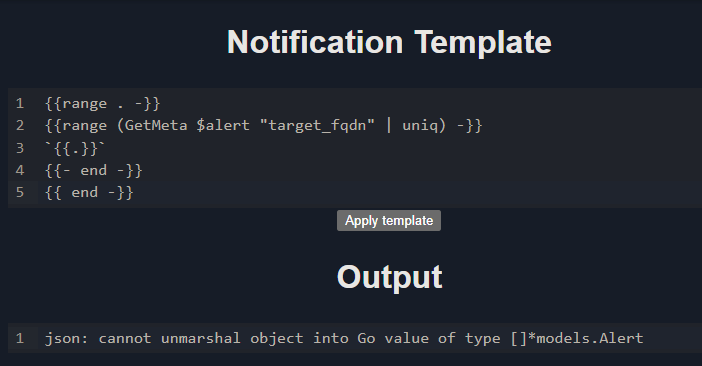Click the json unmarshal error output line
Screen dimensions: 702x366
(344, 338)
